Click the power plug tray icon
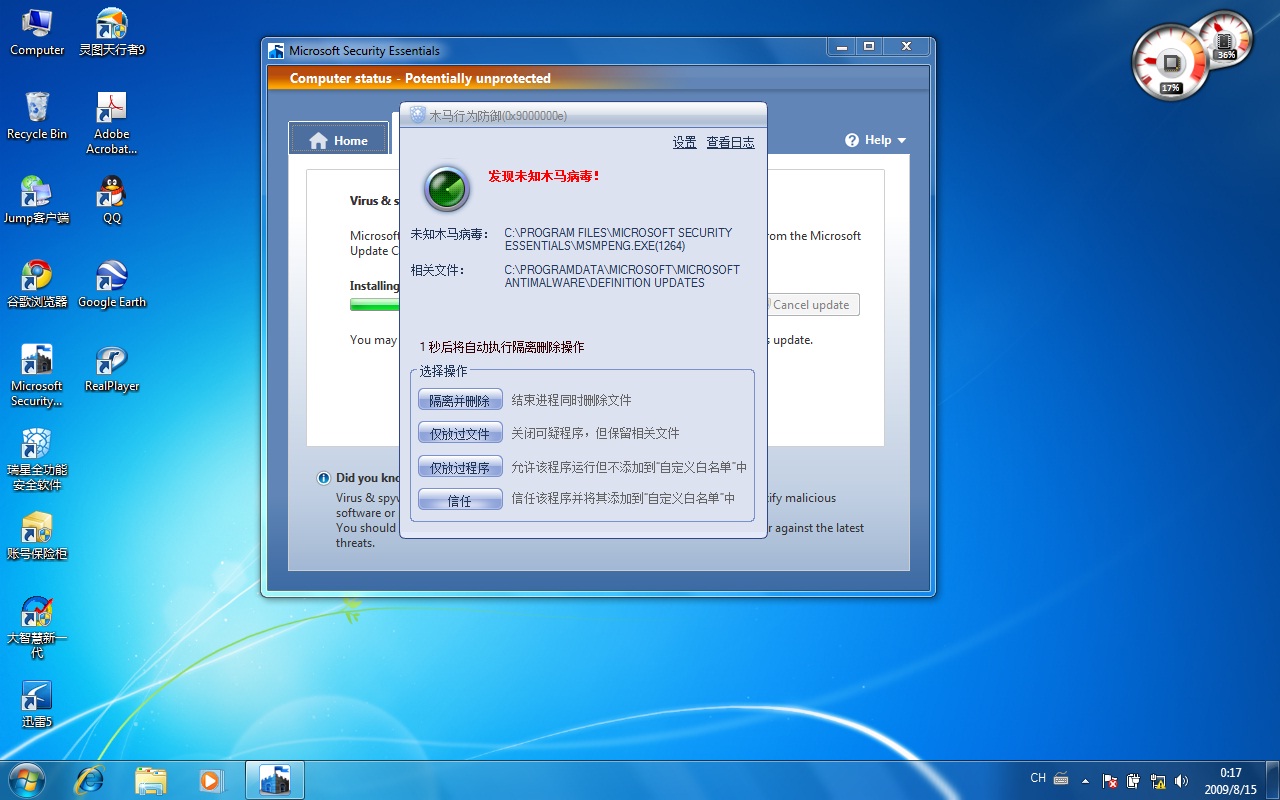 [x=1134, y=781]
